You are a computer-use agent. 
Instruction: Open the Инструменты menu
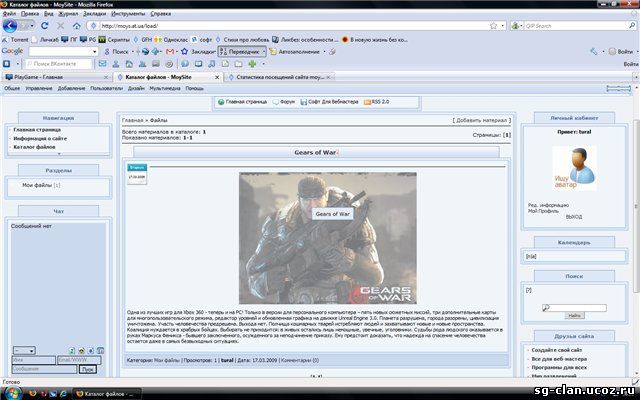click(x=128, y=13)
